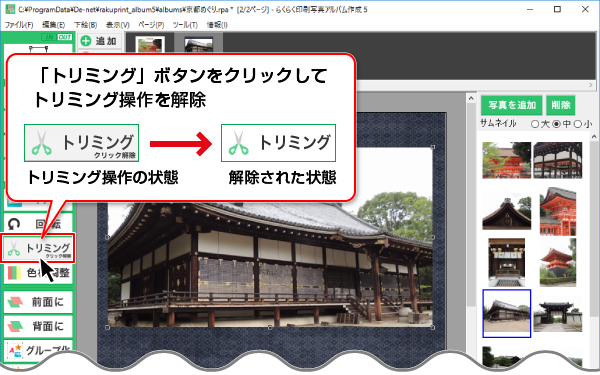Send object backward with 背面に
Viewport: 600px width, 375px height.
[x=38, y=326]
